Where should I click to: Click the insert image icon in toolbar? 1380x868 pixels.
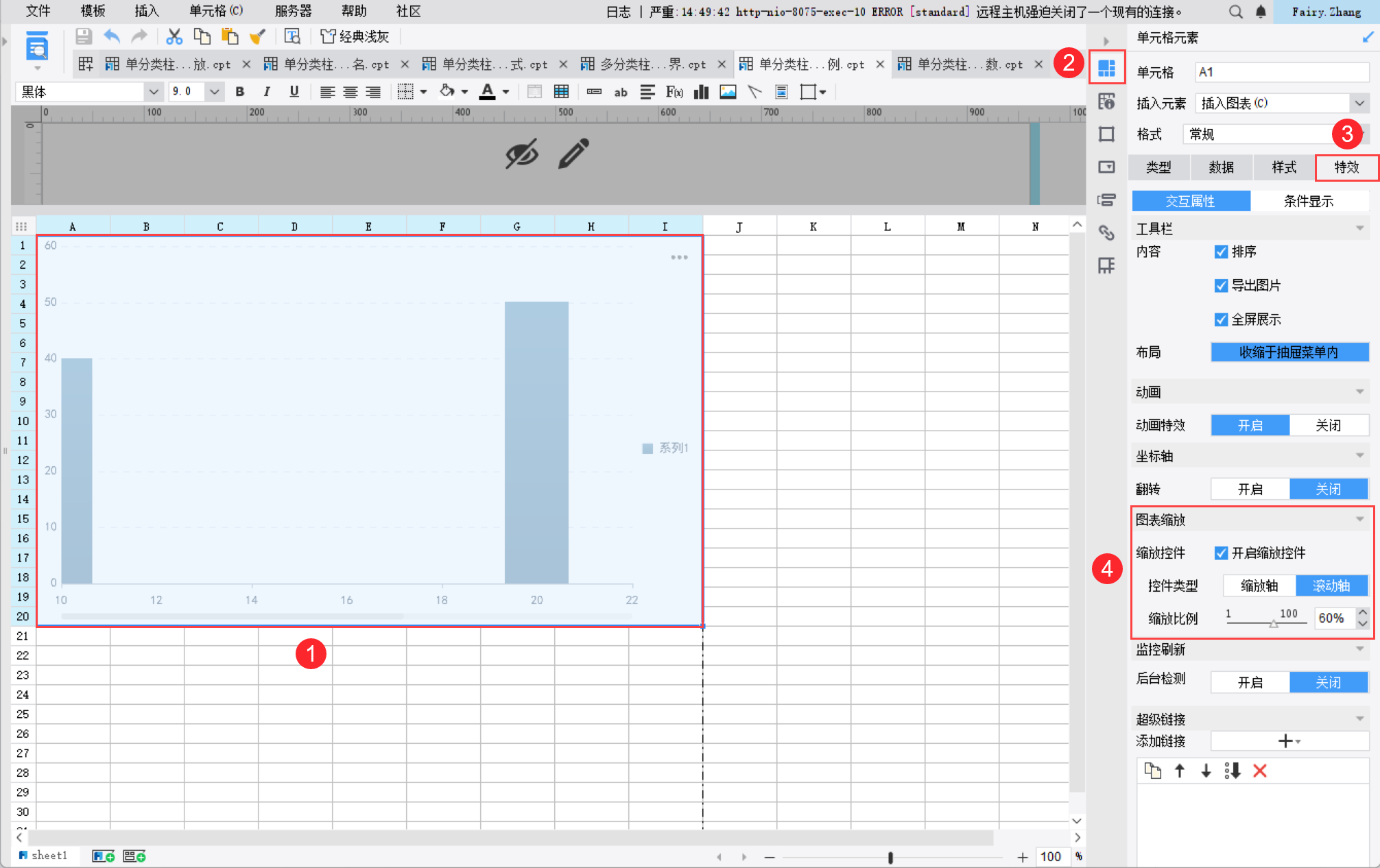click(728, 92)
